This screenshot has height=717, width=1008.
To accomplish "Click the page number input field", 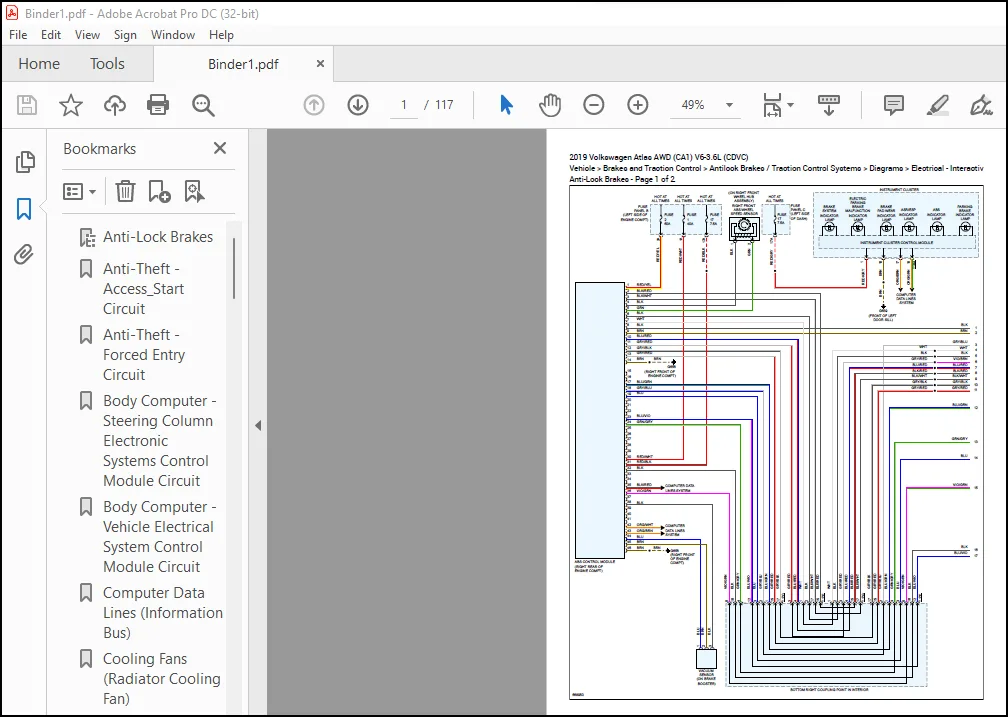I will pos(404,105).
